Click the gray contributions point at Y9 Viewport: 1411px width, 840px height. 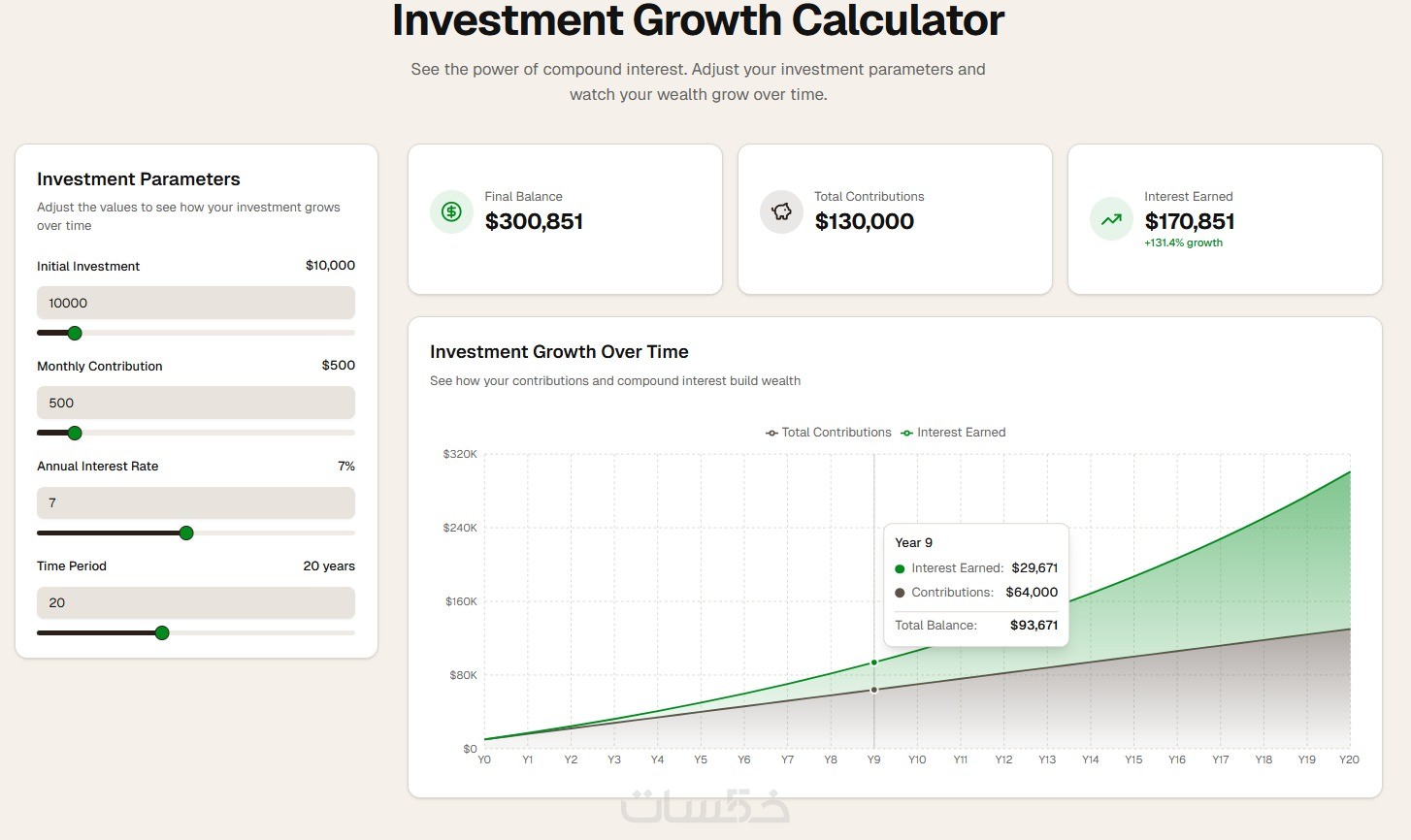click(x=874, y=691)
